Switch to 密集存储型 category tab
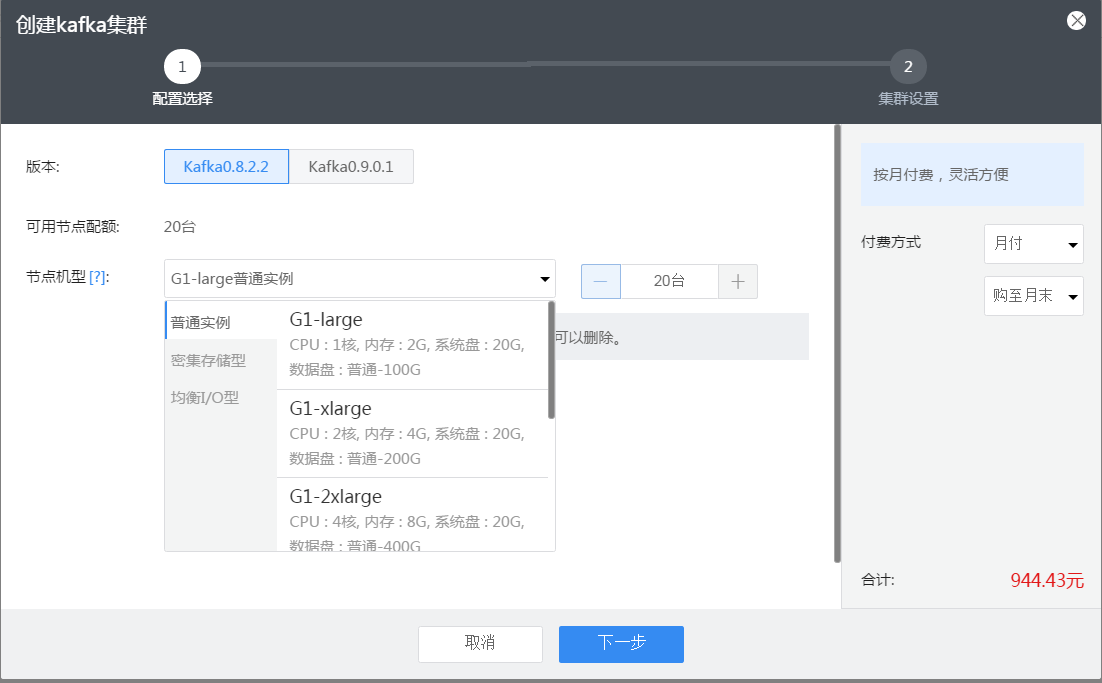1102x683 pixels. coord(208,360)
